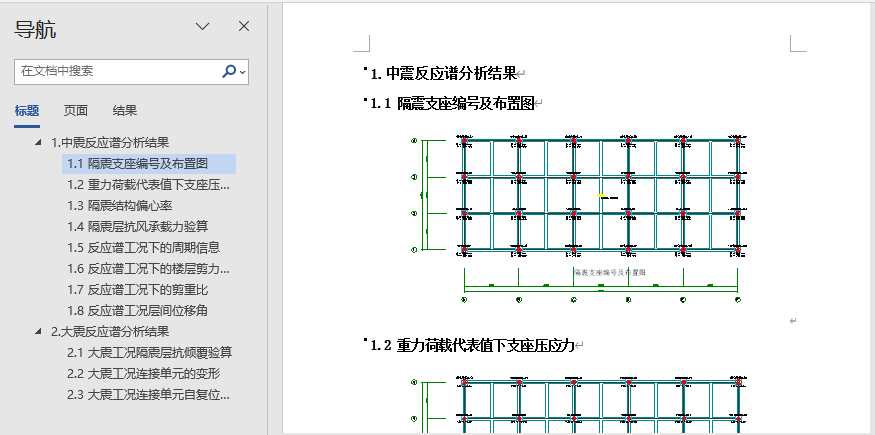This screenshot has width=875, height=435.
Task: Collapse the 2.大震反应谱分析结果 heading
Action: click(x=39, y=332)
